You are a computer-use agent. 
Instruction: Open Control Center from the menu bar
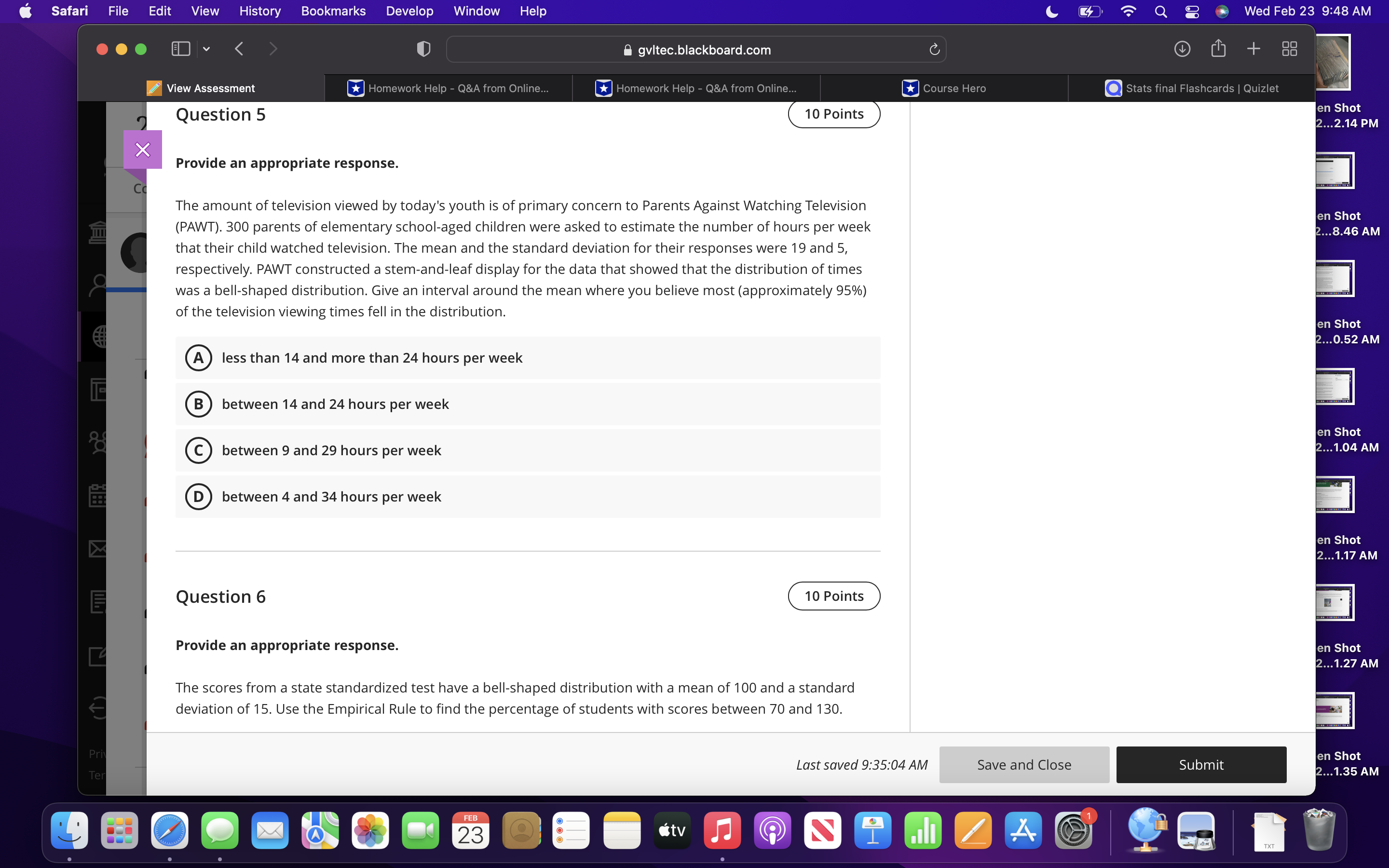[1192, 11]
